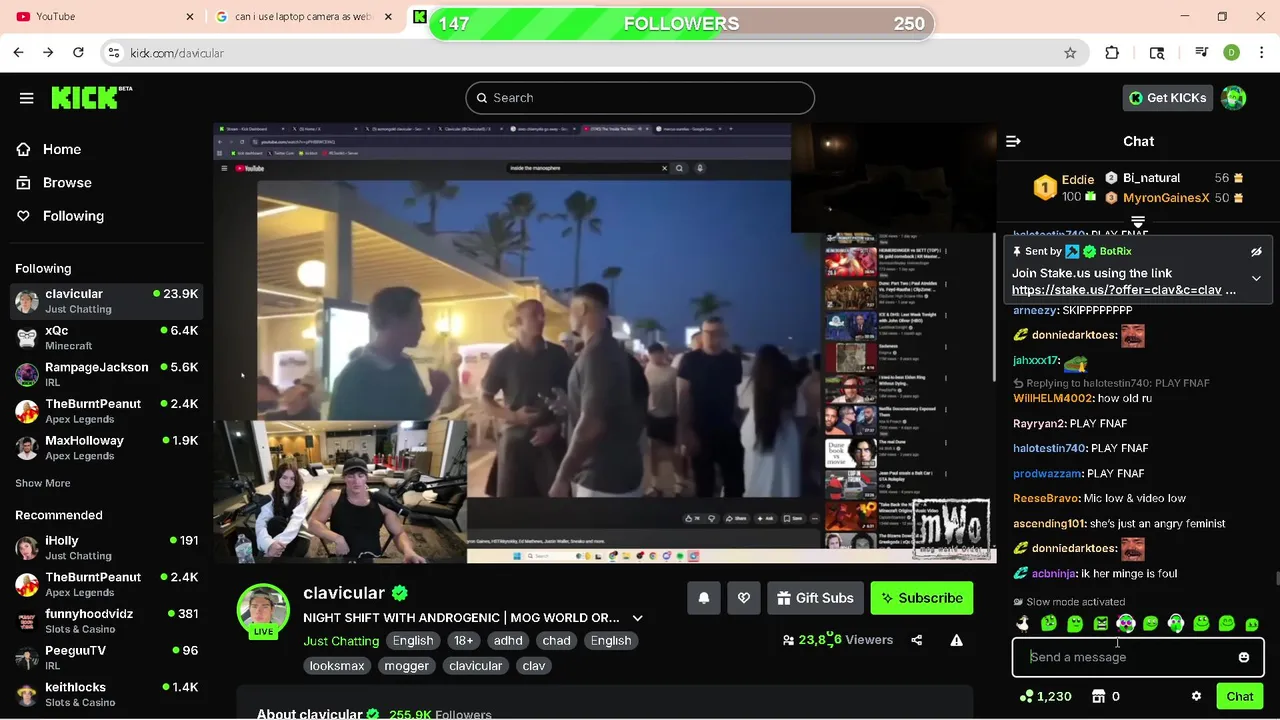
Task: Close the YouTube browser tab
Action: pyautogui.click(x=190, y=17)
